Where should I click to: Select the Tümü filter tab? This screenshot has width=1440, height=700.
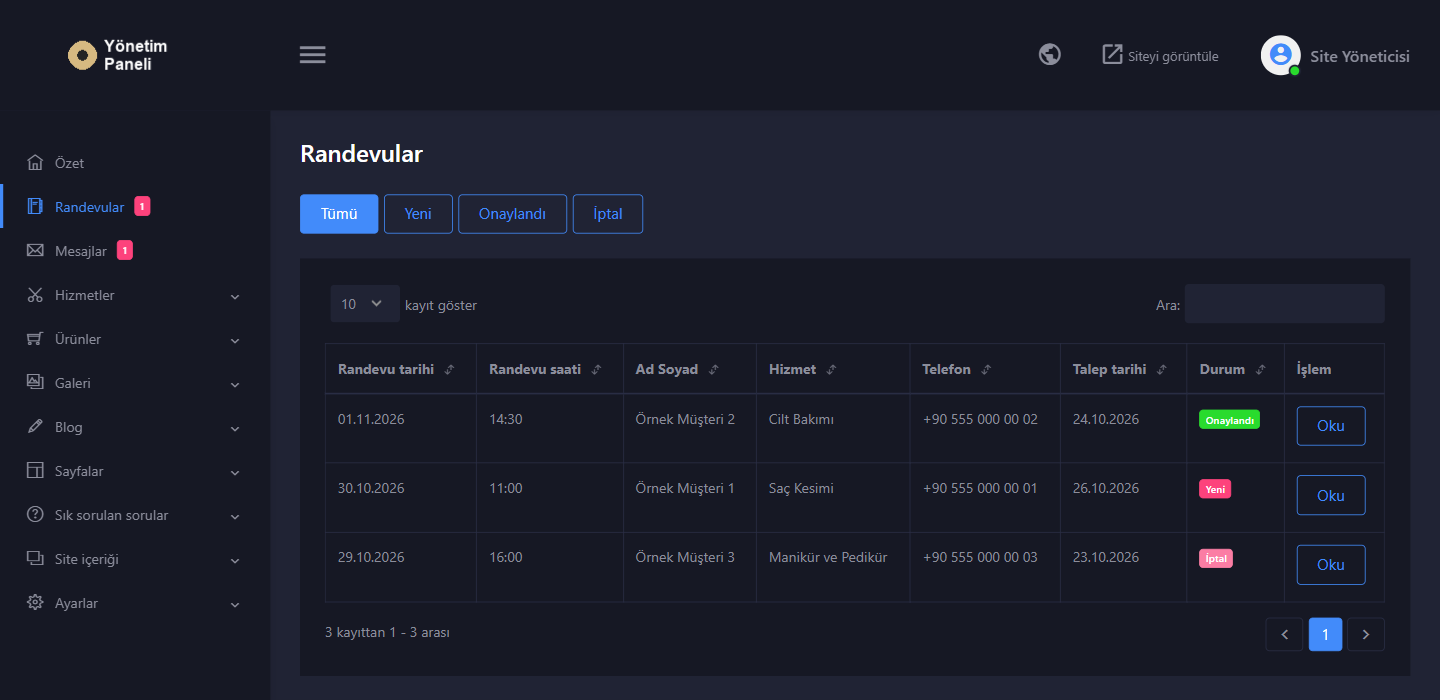[x=339, y=214]
